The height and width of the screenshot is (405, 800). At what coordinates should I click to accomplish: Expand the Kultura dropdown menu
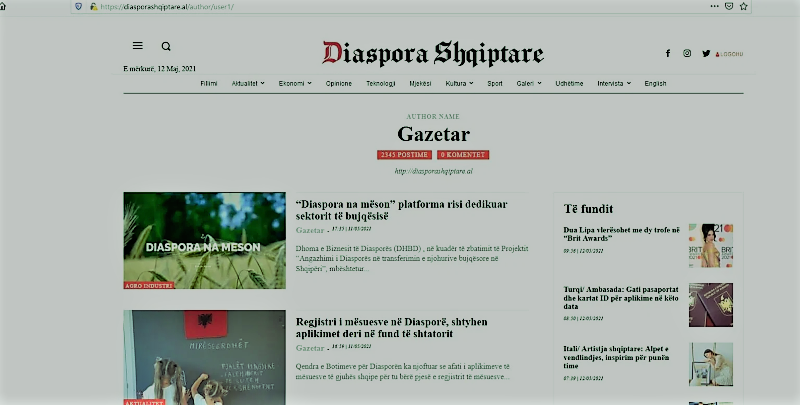point(460,83)
